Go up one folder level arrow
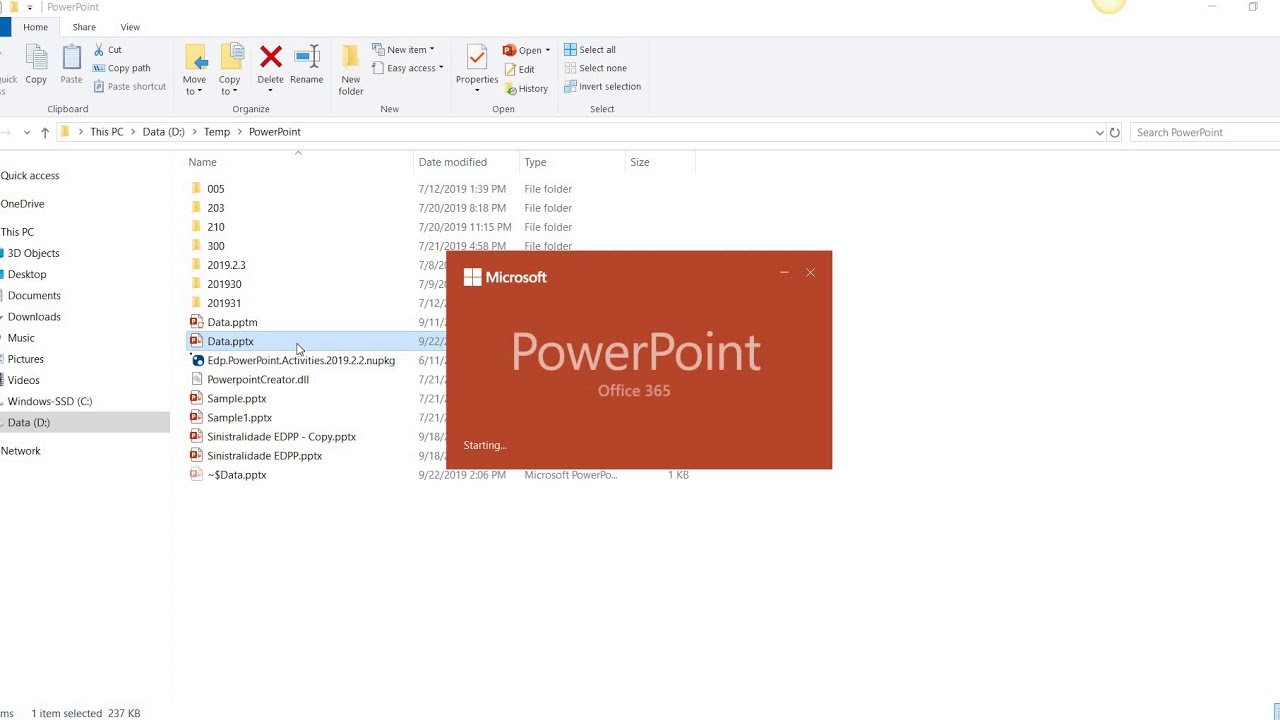1280x720 pixels. pyautogui.click(x=45, y=132)
